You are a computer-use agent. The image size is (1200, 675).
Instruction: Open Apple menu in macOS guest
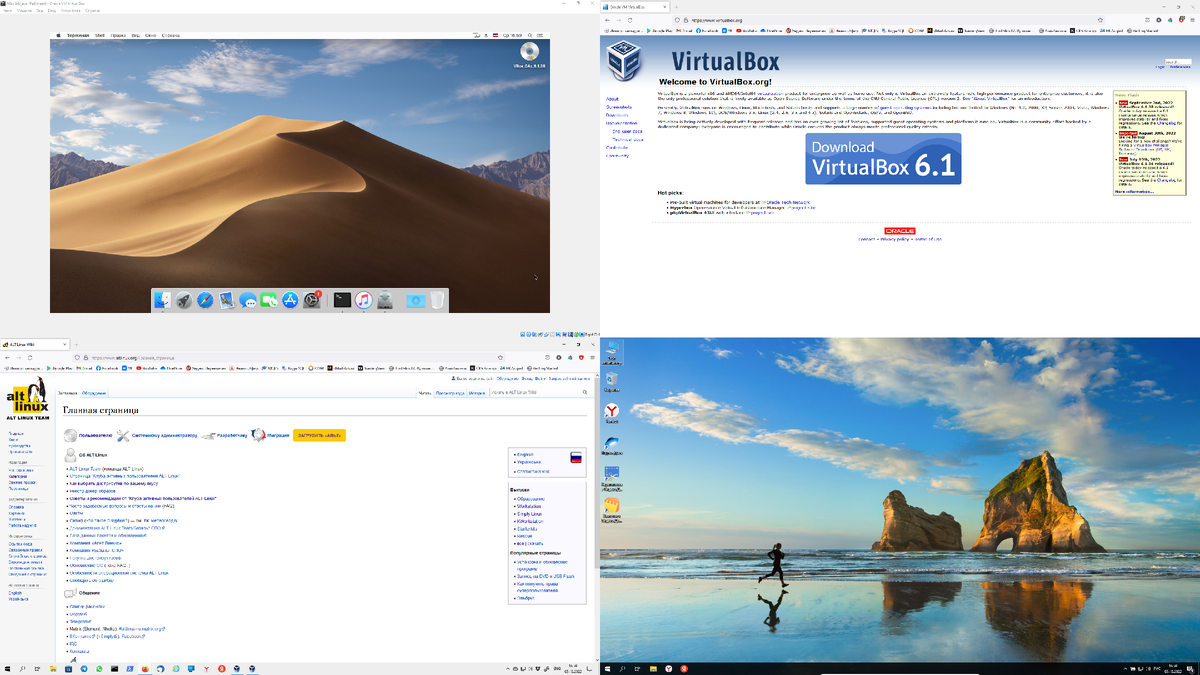(58, 35)
